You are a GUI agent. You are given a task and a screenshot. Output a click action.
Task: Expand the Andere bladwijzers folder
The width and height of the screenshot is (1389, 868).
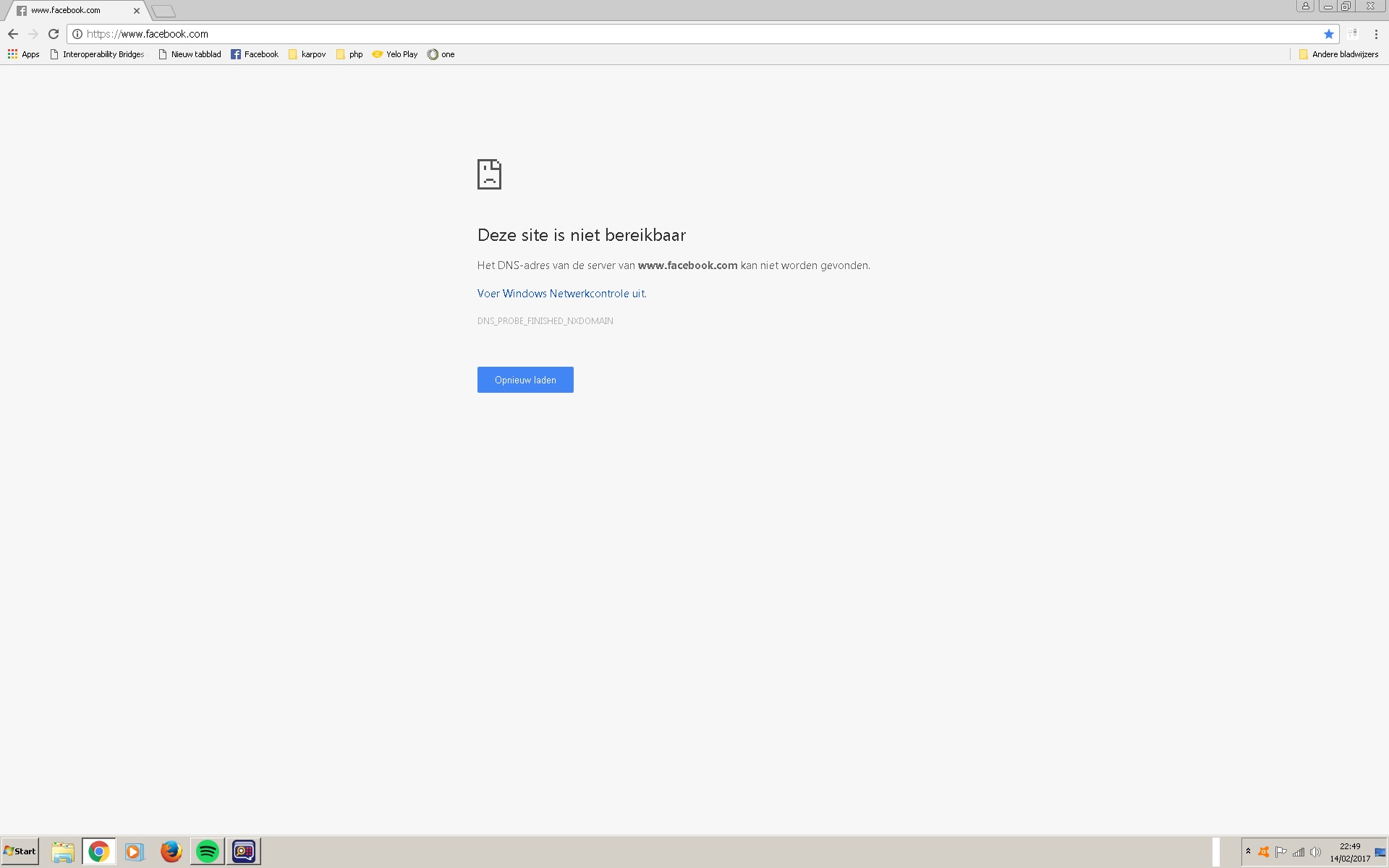(x=1338, y=54)
